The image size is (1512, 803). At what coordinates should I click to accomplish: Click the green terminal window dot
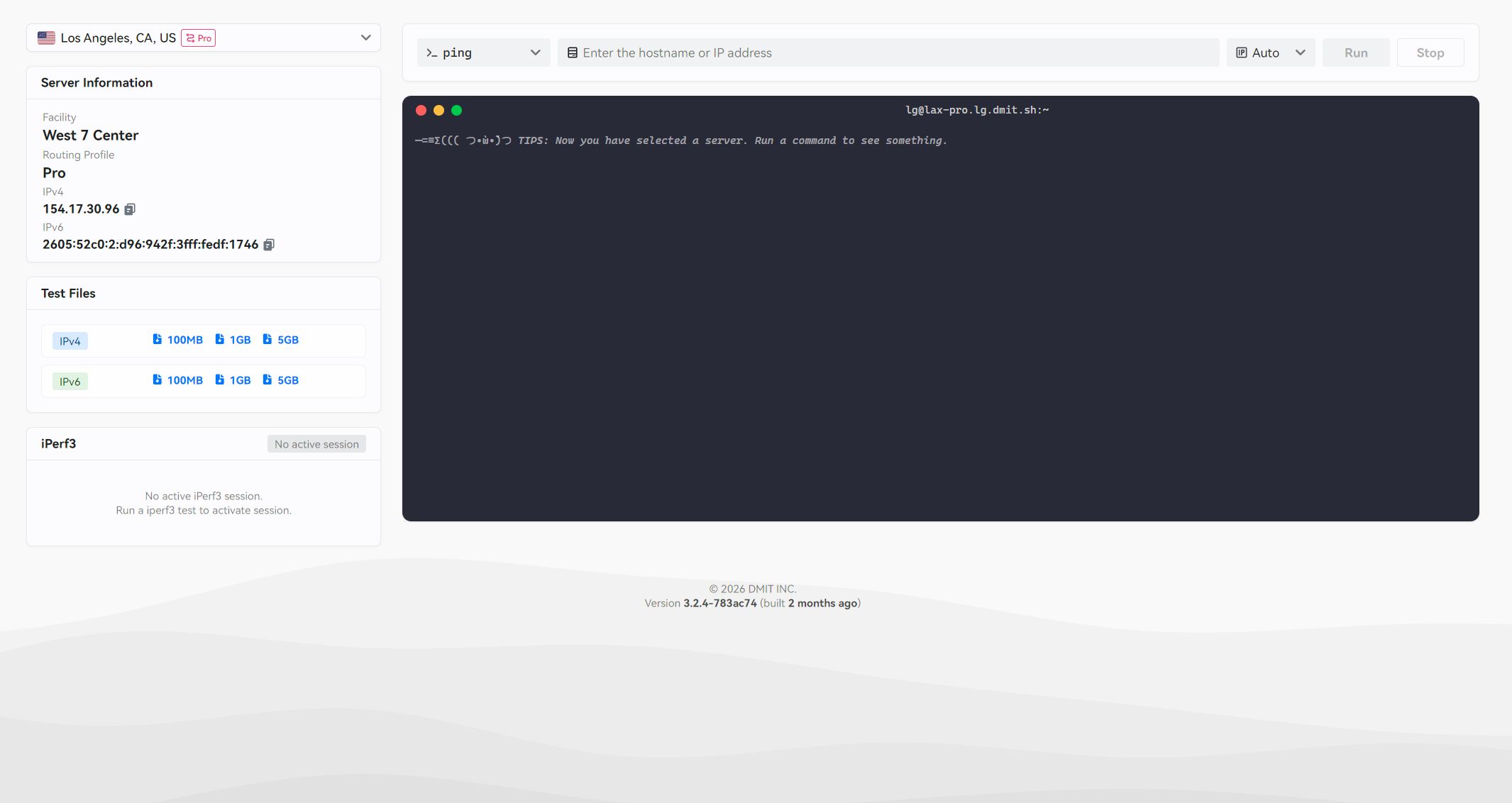coord(457,110)
